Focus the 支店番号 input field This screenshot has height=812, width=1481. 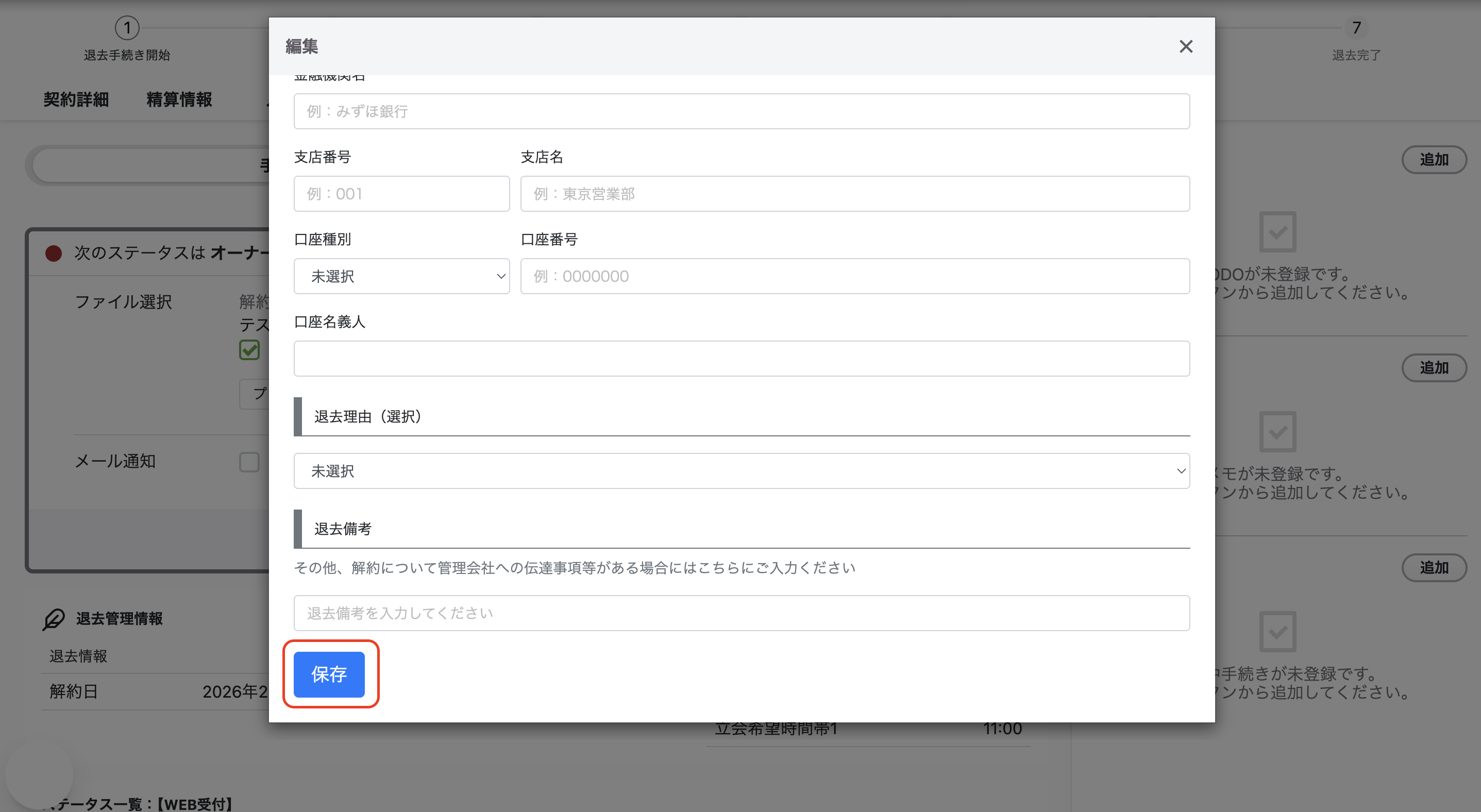(x=401, y=194)
